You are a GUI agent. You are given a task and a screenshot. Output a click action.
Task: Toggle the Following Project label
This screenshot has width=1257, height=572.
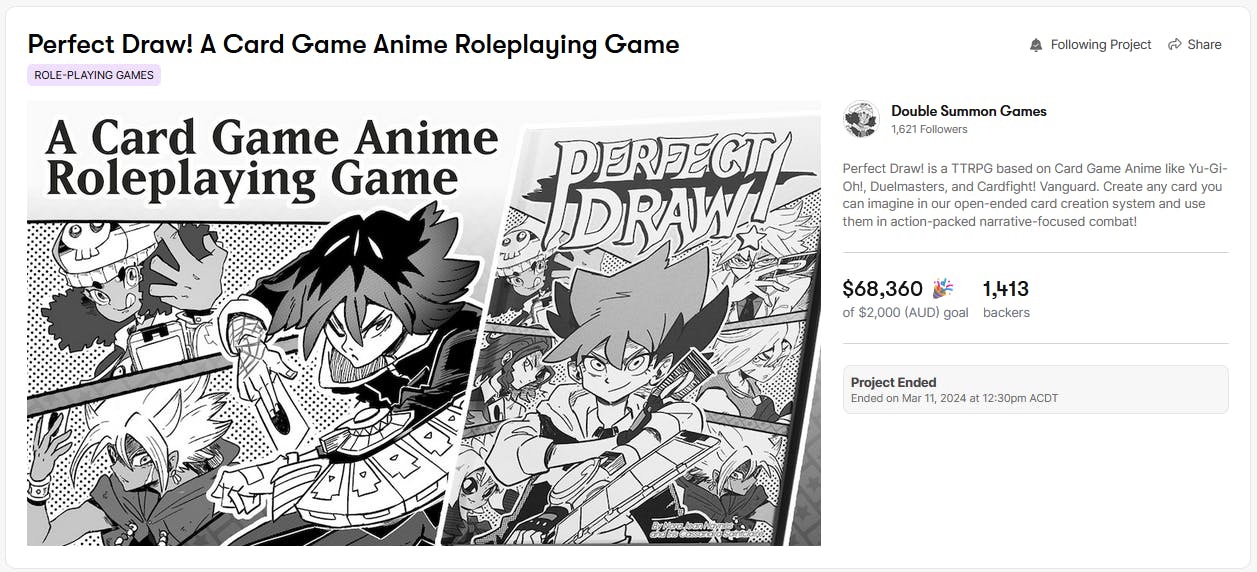[x=1100, y=45]
